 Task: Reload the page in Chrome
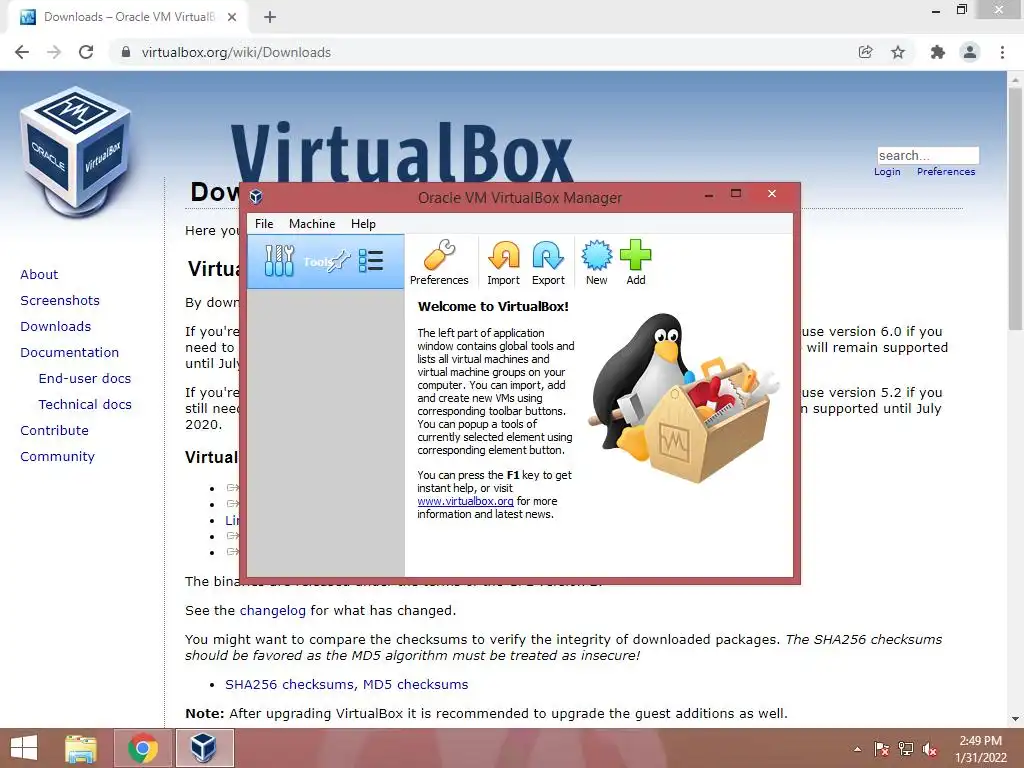pos(86,52)
